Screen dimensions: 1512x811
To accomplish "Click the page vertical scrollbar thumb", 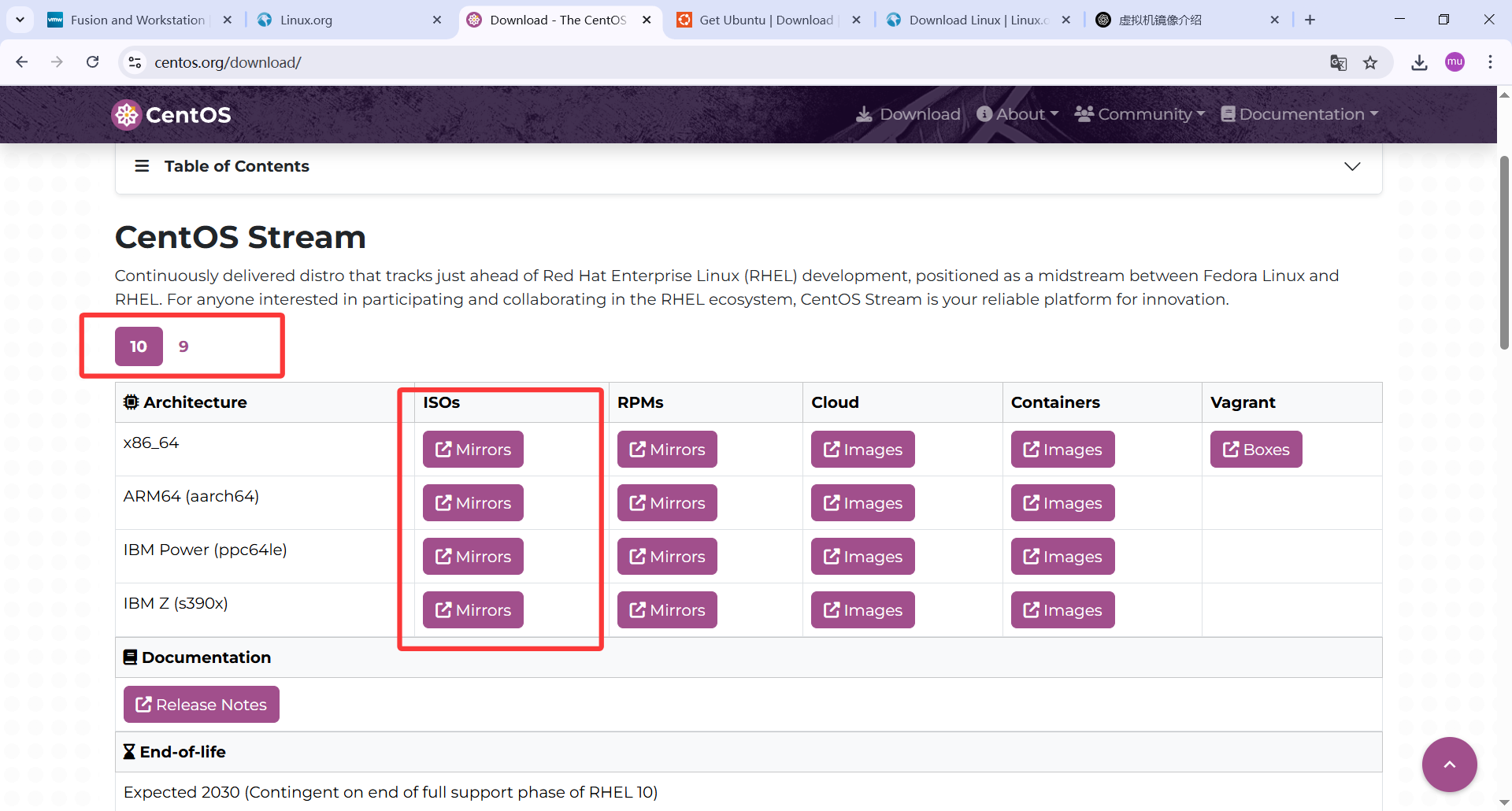I will point(1504,252).
